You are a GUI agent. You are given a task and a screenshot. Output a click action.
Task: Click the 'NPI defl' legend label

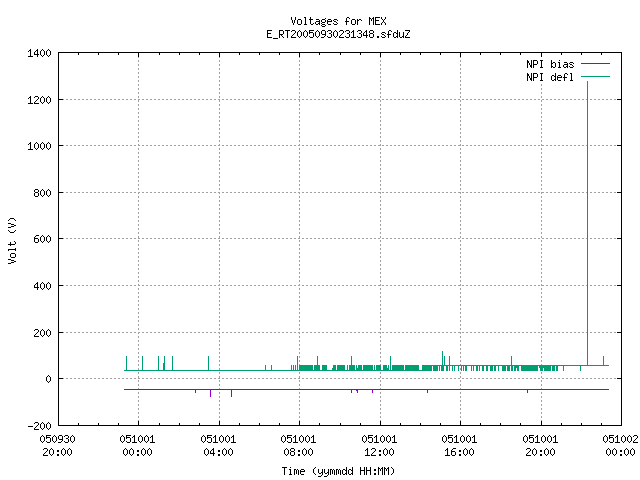click(550, 77)
